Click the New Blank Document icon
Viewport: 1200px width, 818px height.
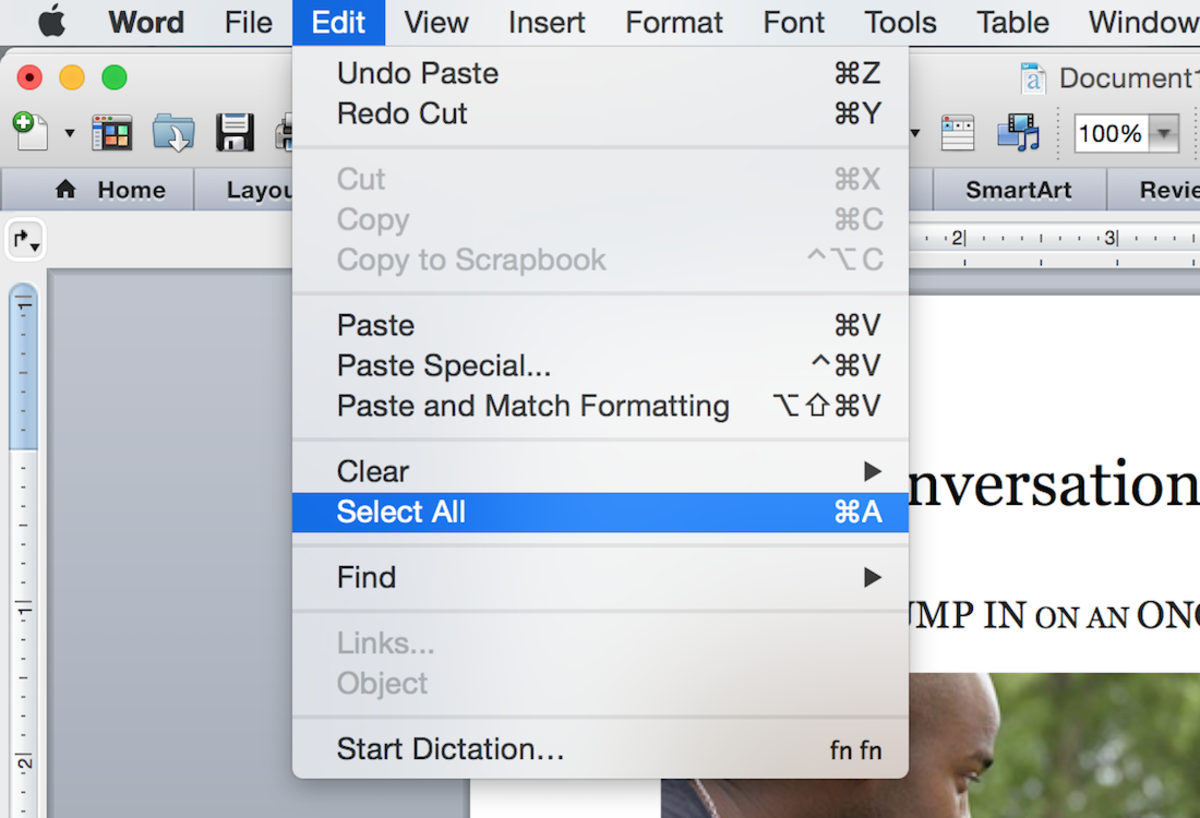tap(30, 131)
